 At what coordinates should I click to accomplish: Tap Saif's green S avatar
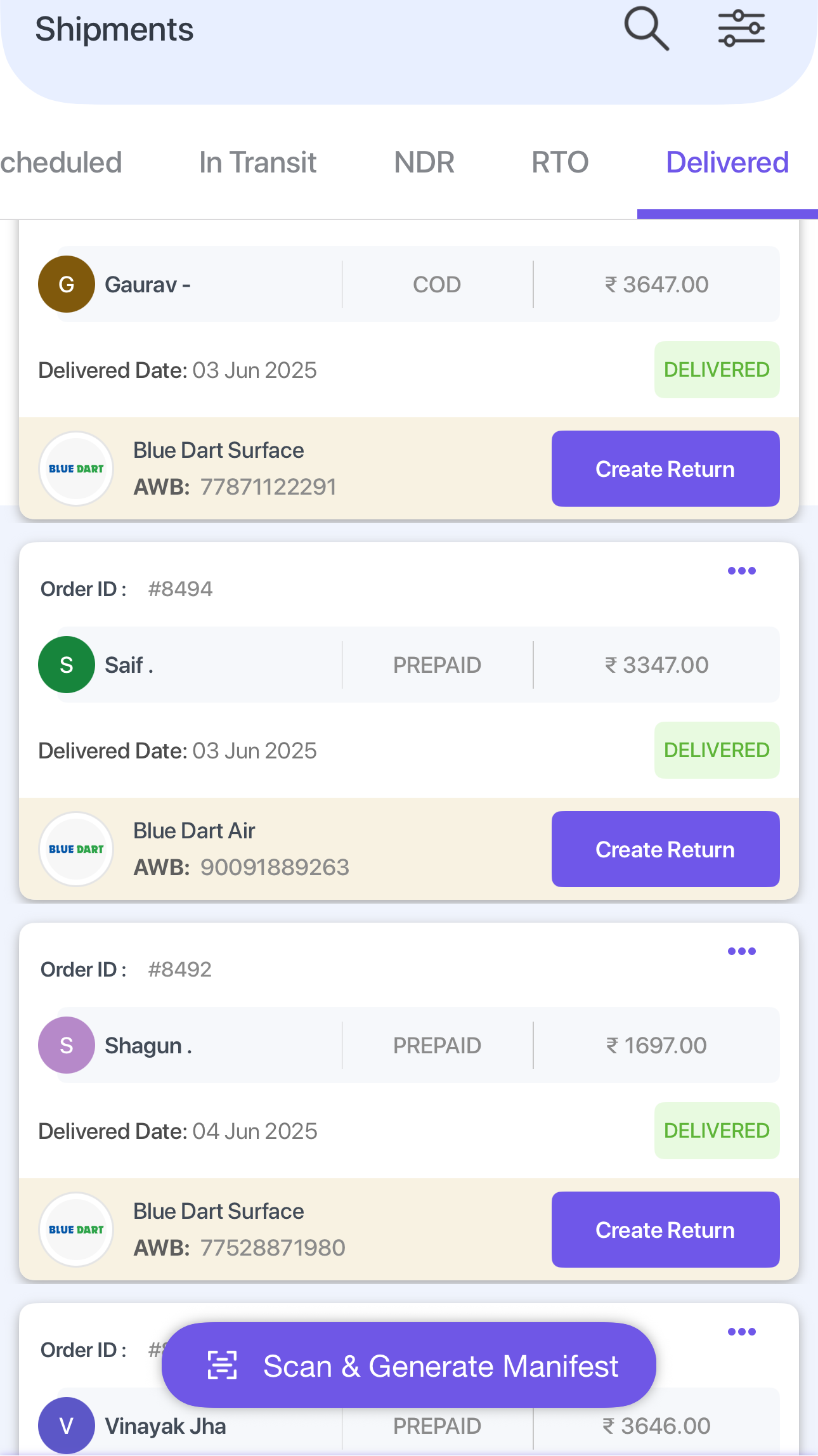[x=67, y=665]
